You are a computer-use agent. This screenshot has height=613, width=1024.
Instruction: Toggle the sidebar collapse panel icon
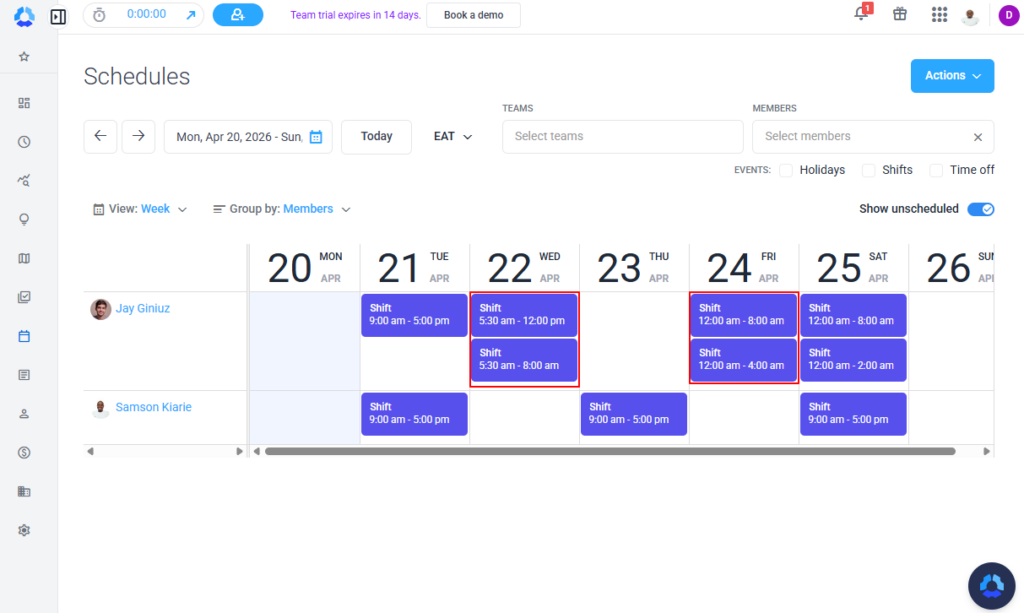pyautogui.click(x=58, y=16)
